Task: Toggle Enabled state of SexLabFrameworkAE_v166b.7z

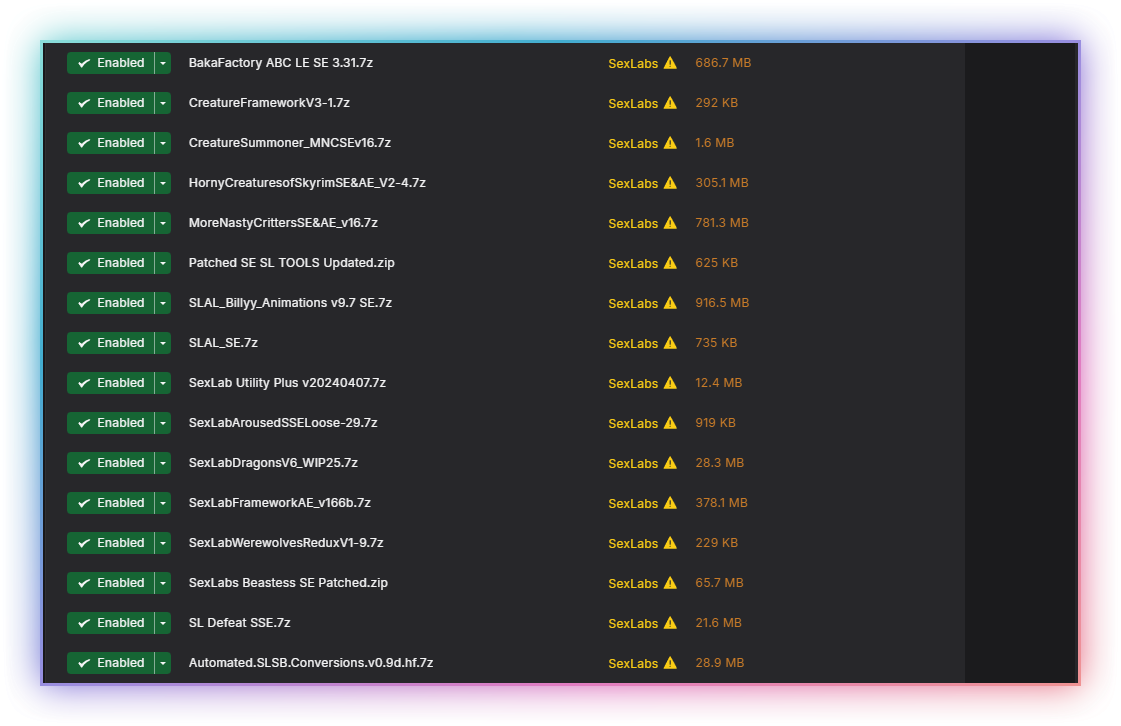Action: click(111, 503)
